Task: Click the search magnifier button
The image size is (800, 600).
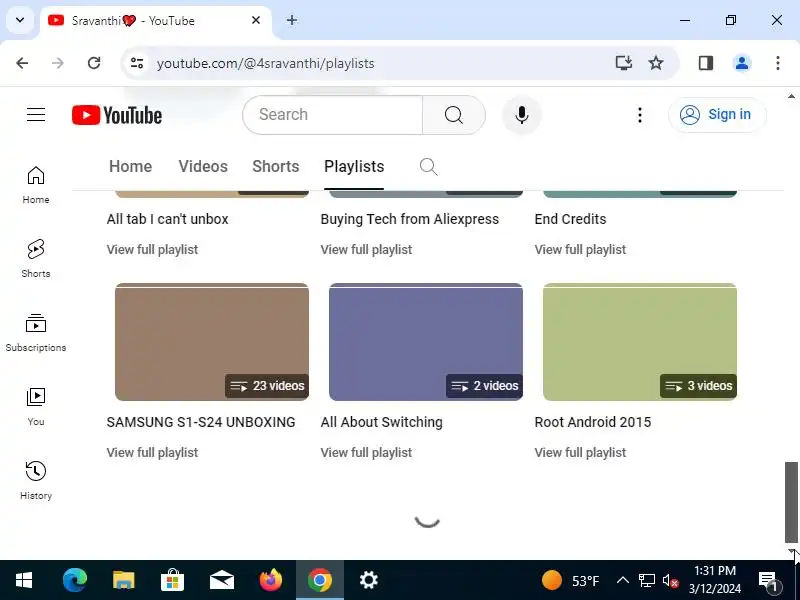Action: point(454,115)
